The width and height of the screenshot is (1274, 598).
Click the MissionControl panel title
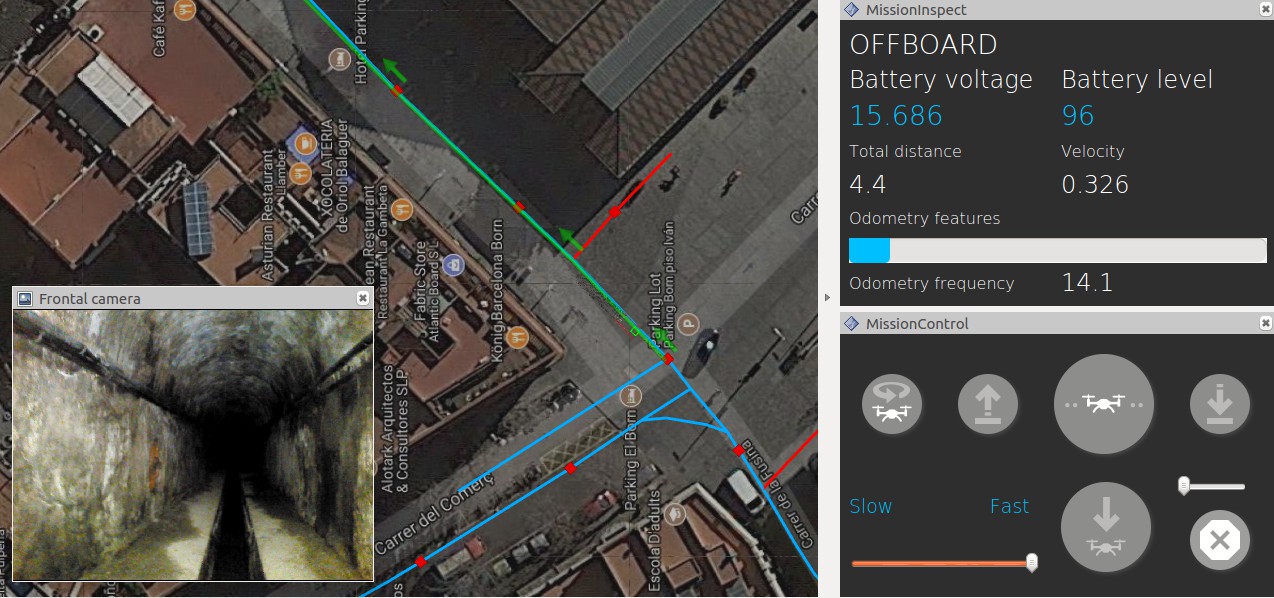pos(917,324)
